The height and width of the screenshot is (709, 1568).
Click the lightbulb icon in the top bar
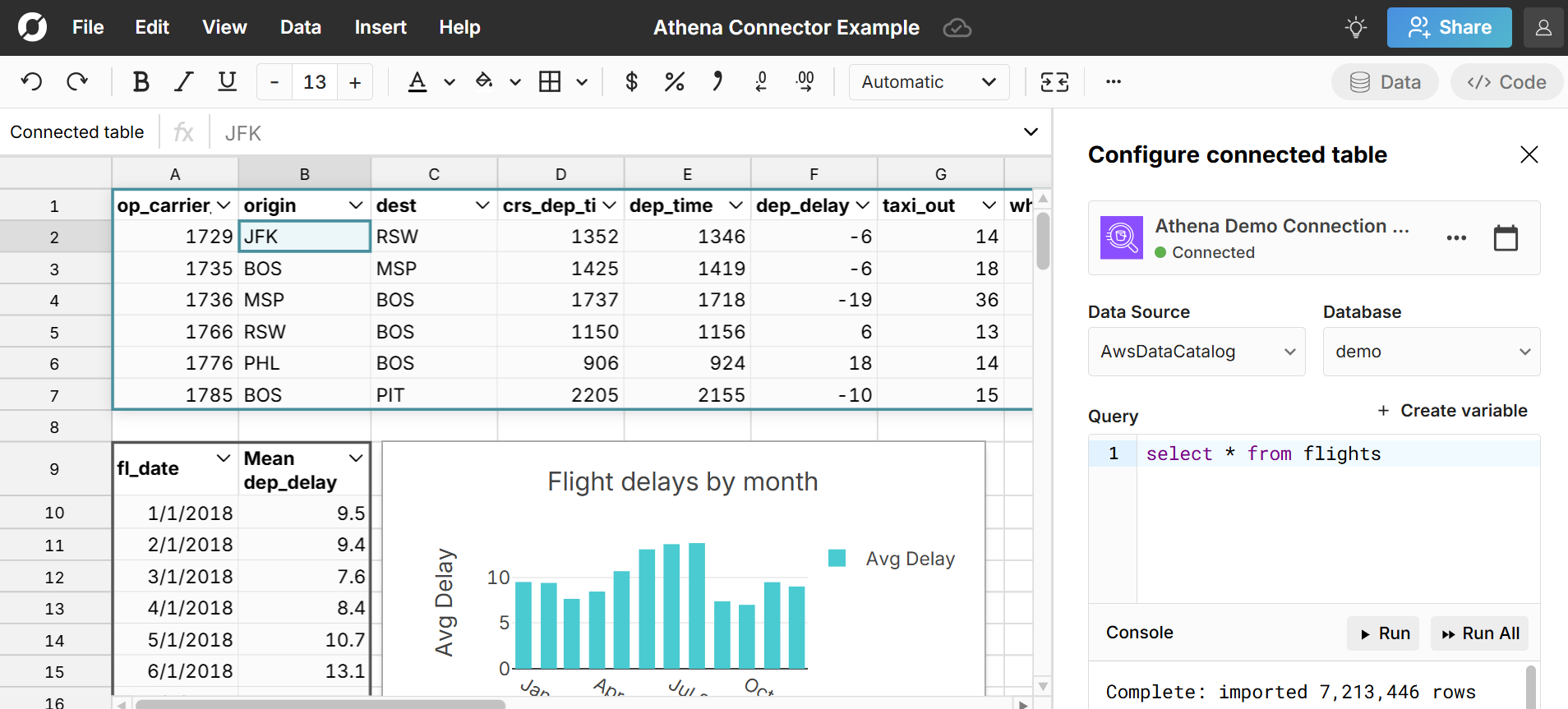point(1355,28)
